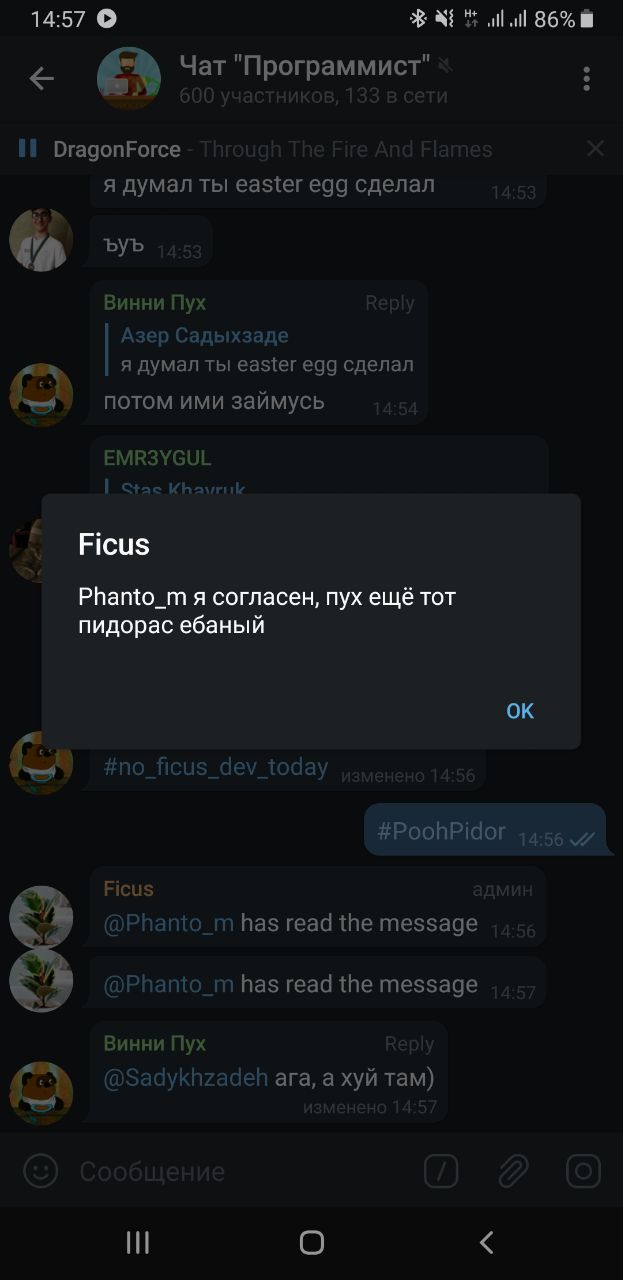Image resolution: width=623 pixels, height=1280 pixels.
Task: Attach a file with paperclip icon
Action: coord(513,1170)
